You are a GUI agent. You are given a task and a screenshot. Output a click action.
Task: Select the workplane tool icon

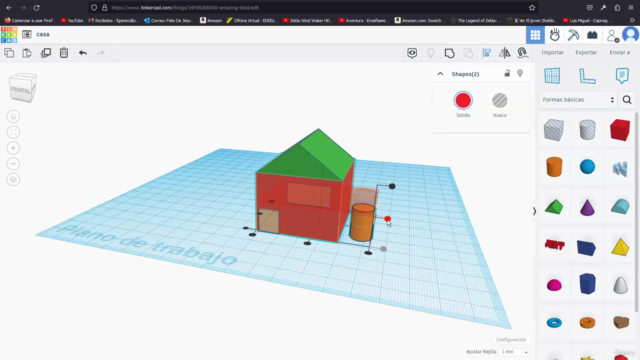click(x=552, y=76)
